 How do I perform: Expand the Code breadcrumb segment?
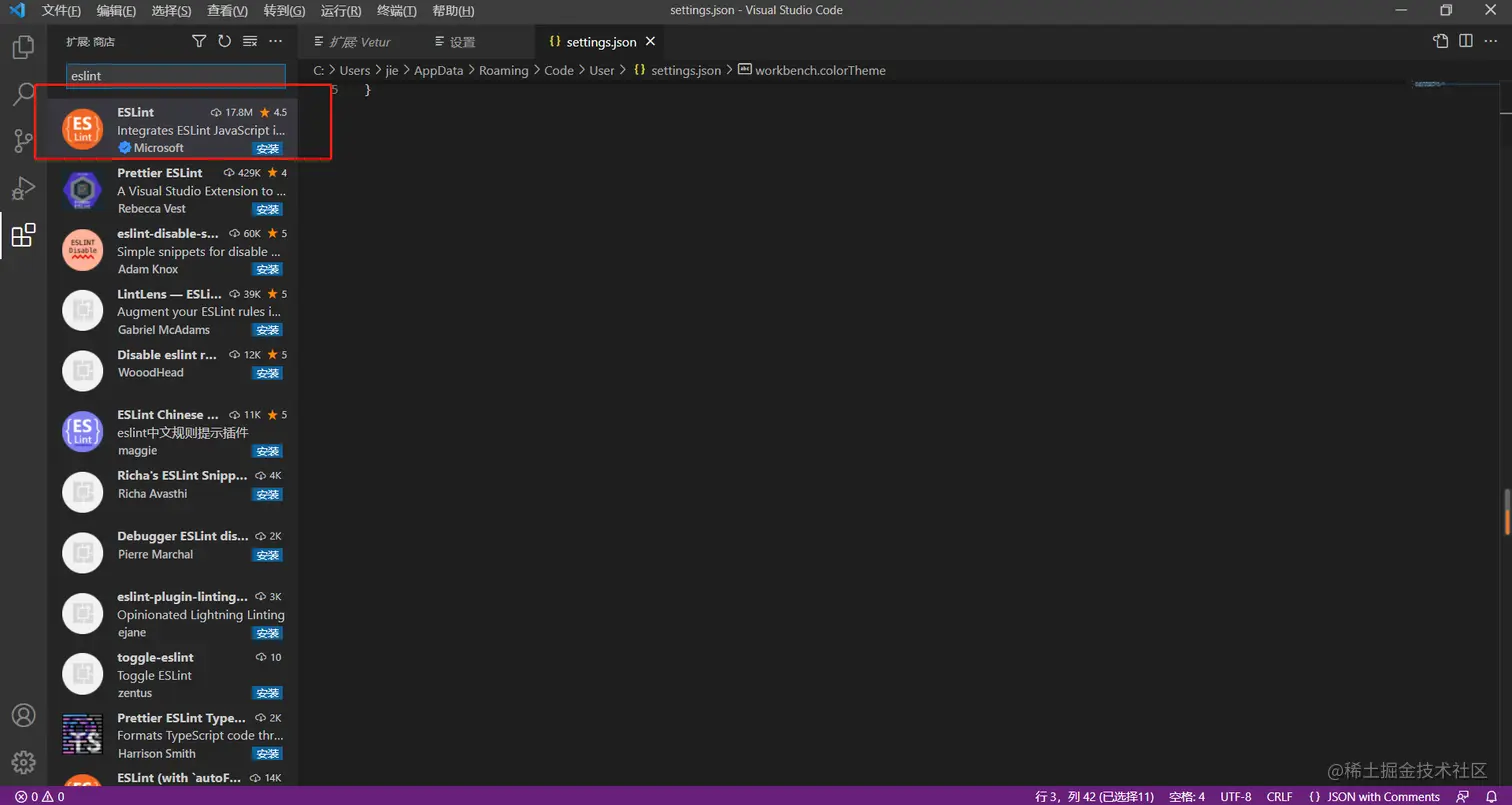559,71
